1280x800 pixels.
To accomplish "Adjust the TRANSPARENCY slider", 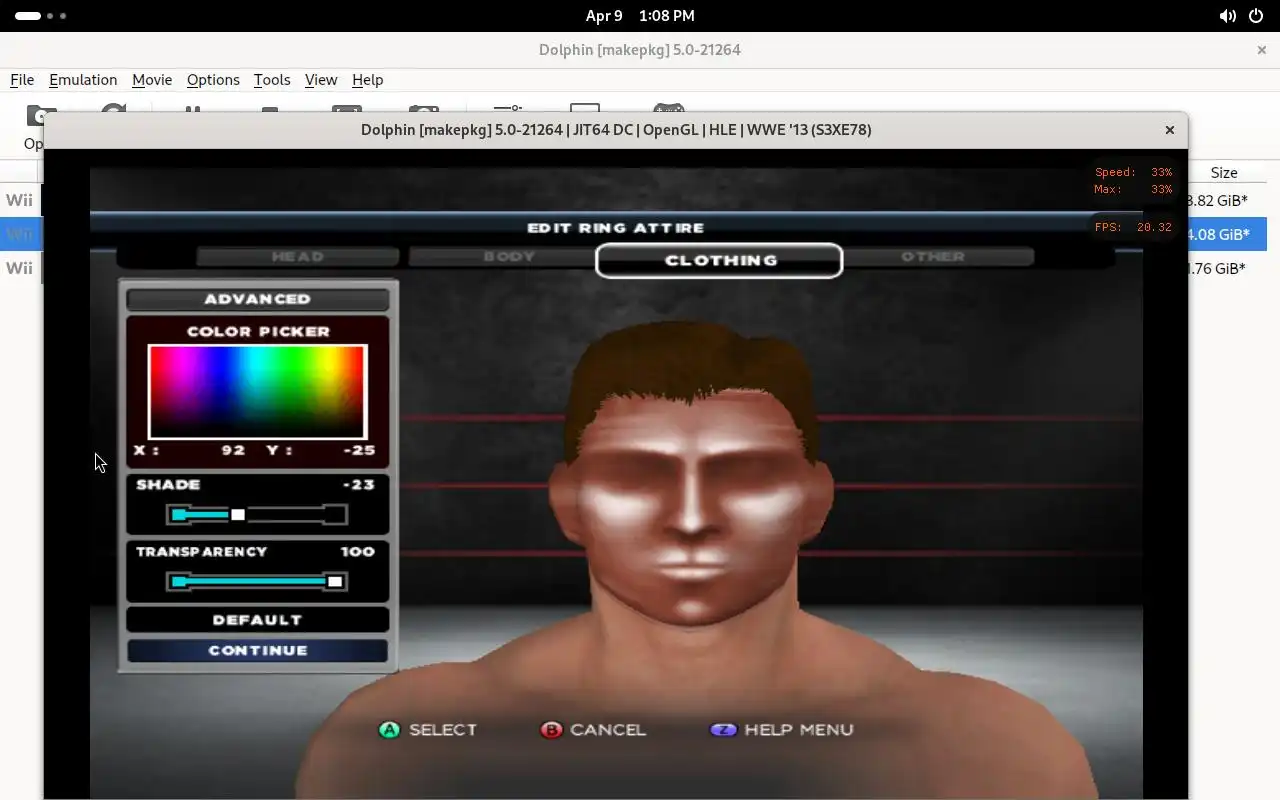I will click(x=257, y=582).
